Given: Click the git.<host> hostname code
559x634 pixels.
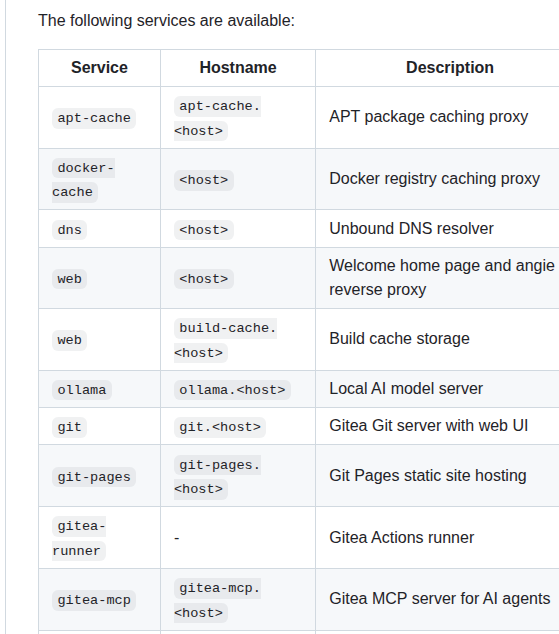Looking at the screenshot, I should pos(220,427).
